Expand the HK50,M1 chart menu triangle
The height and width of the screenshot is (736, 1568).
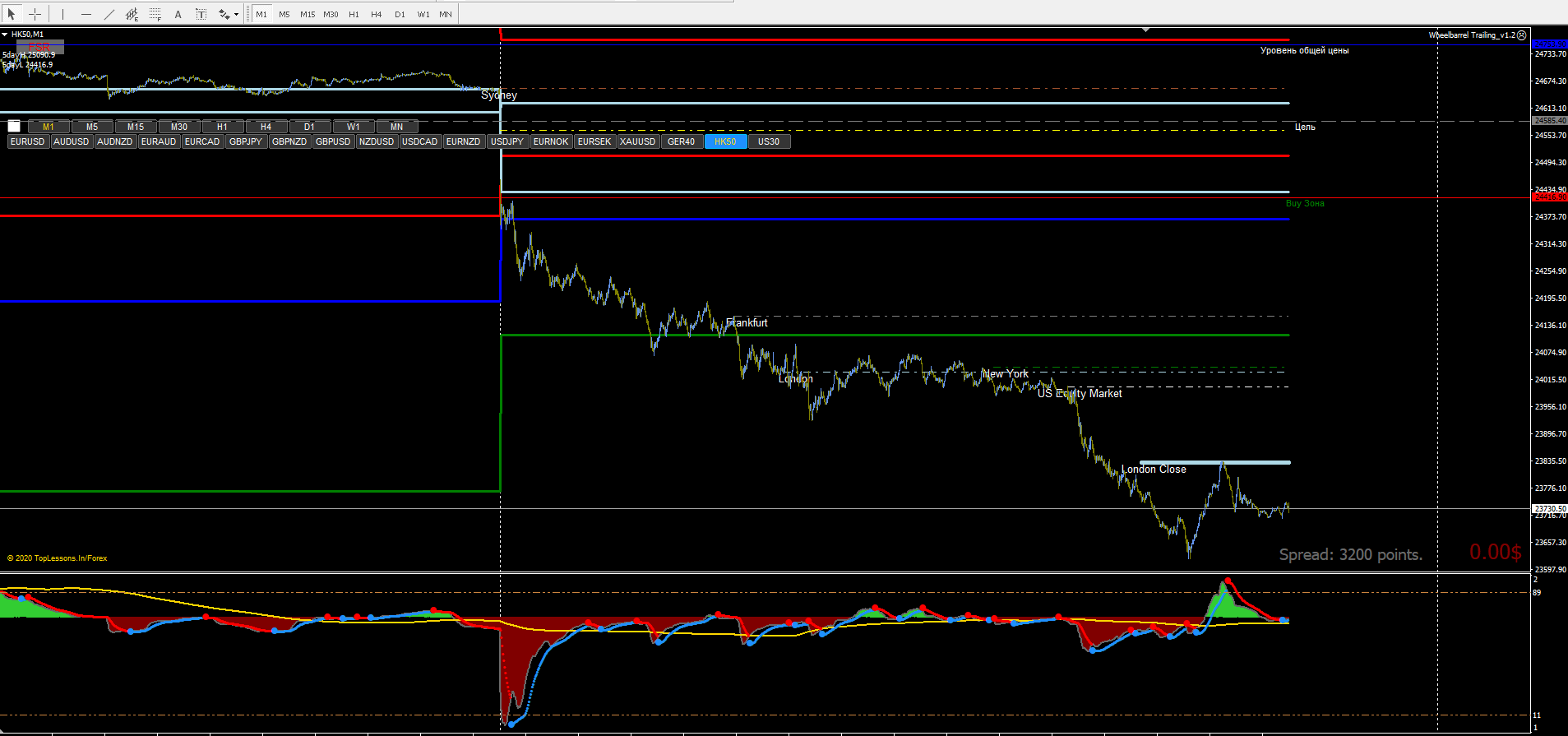[x=5, y=35]
